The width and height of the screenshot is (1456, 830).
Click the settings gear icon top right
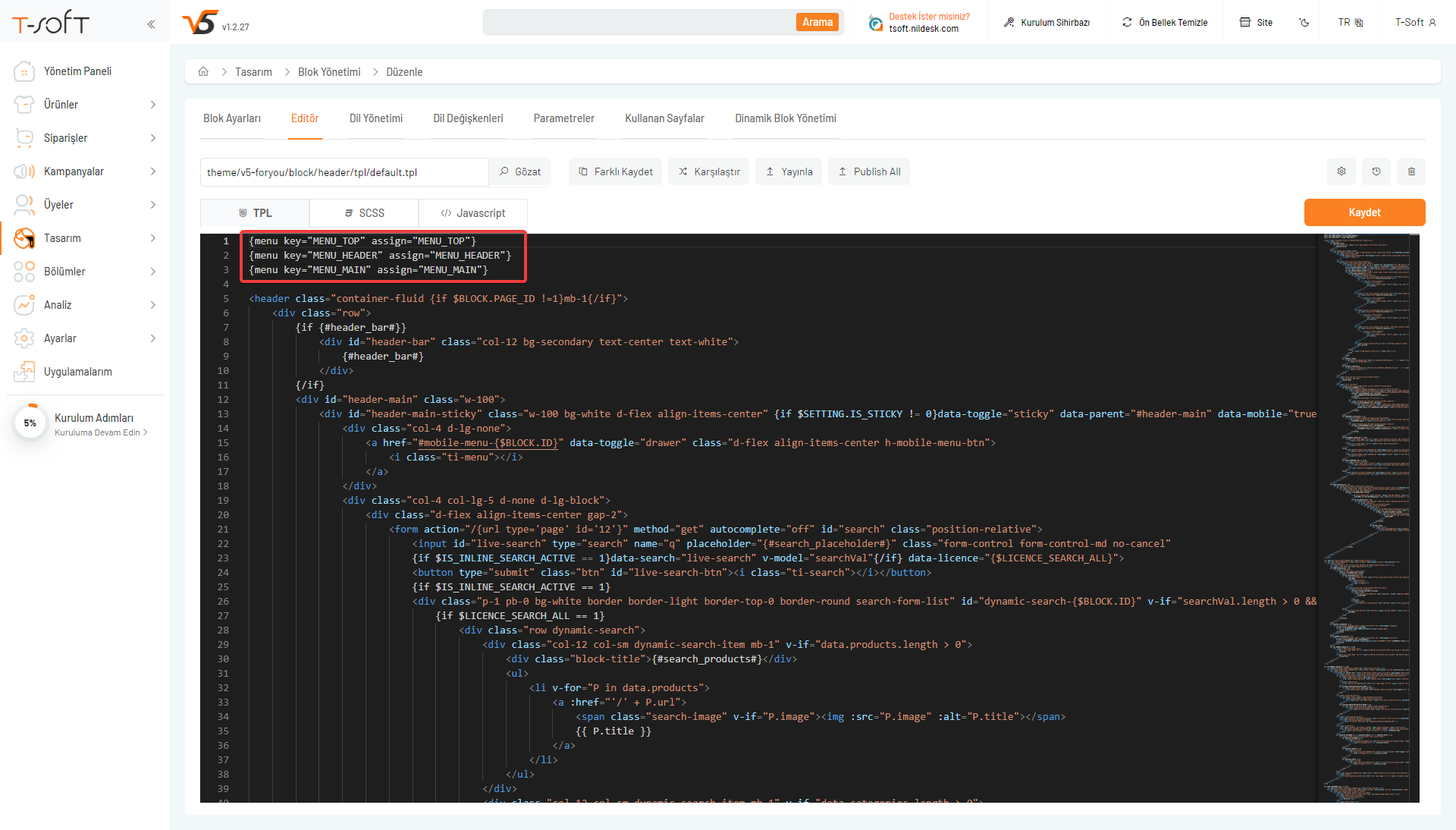pos(1341,172)
